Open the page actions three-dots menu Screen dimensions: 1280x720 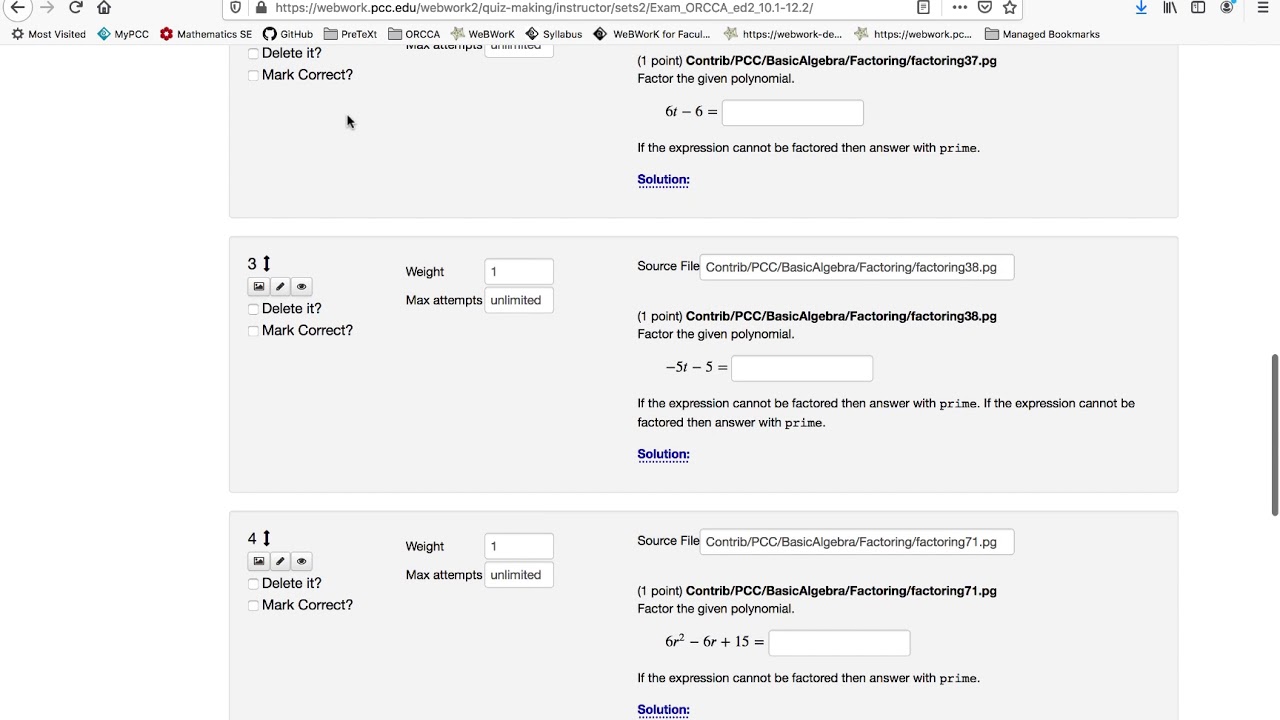[x=960, y=8]
